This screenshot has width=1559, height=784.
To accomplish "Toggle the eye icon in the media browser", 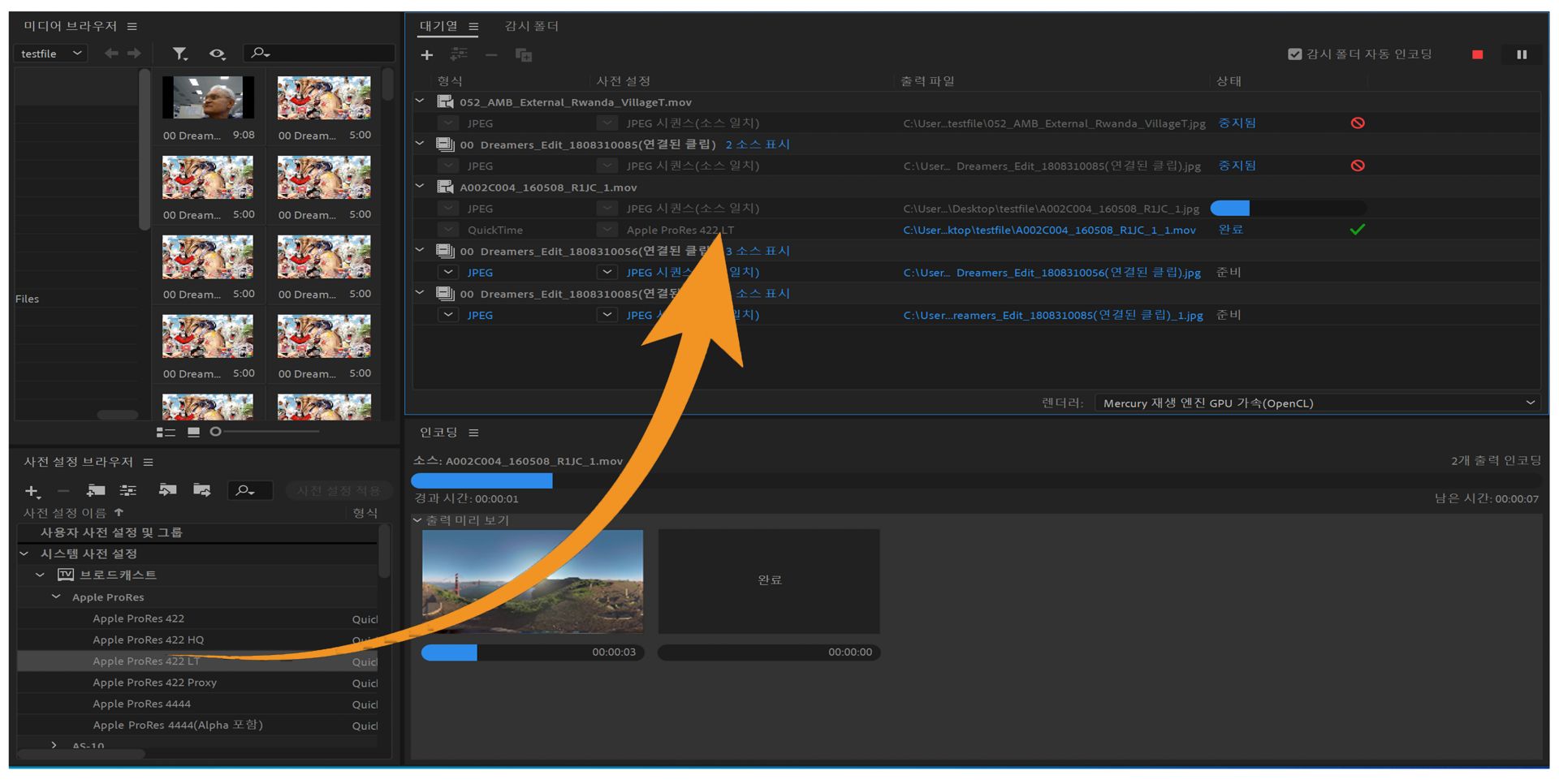I will coord(217,54).
